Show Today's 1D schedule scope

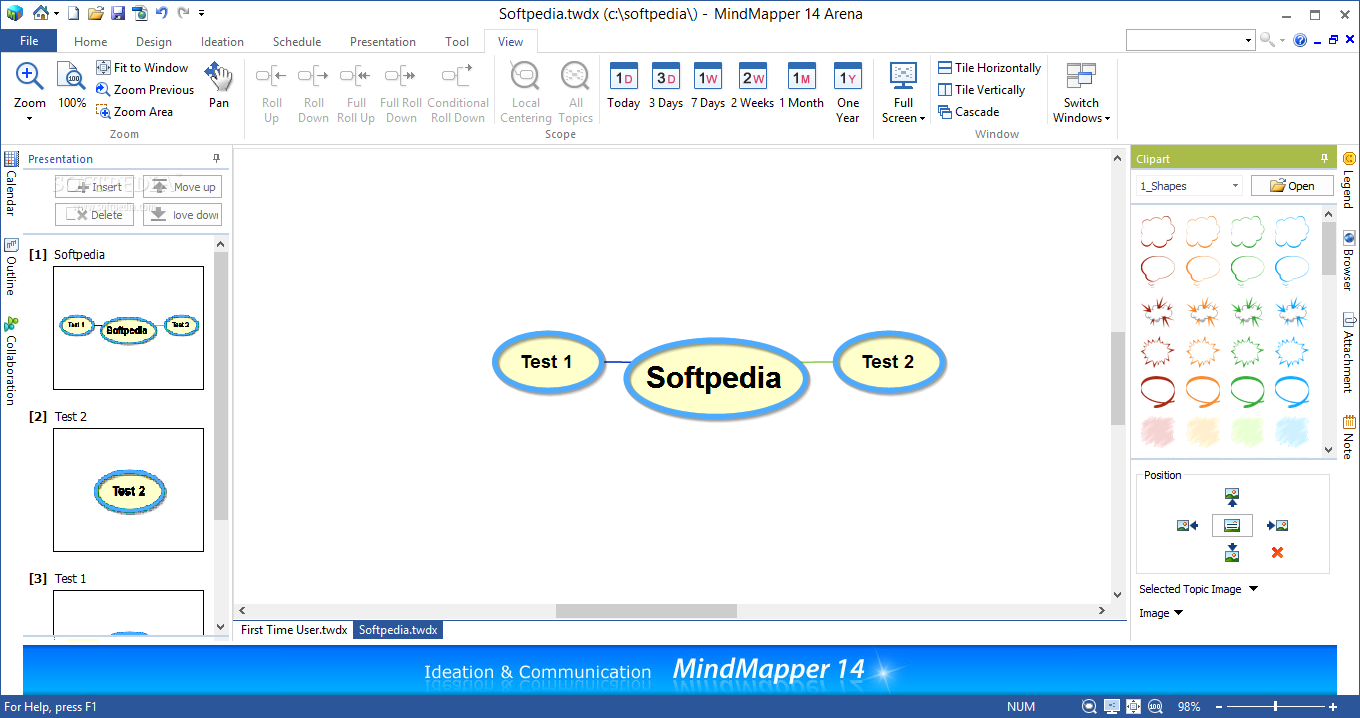click(624, 86)
